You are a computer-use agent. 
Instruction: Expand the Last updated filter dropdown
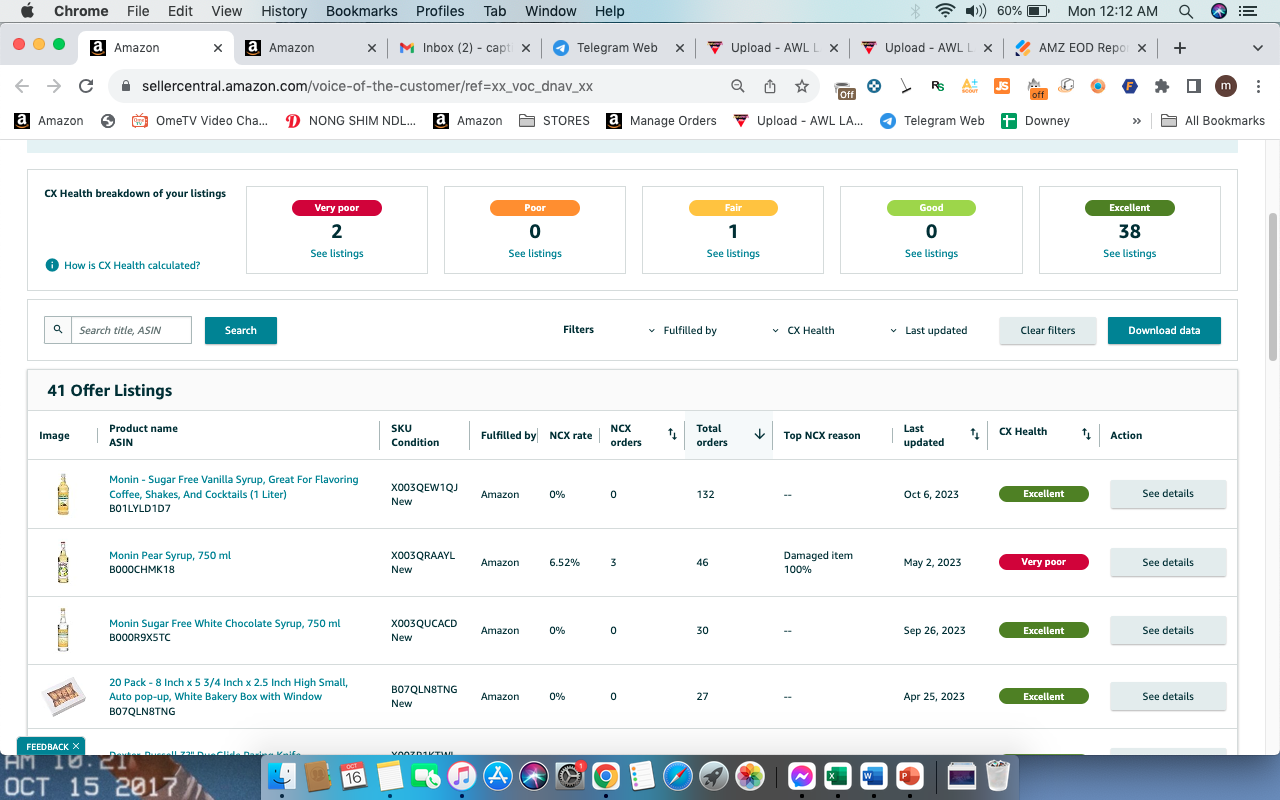tap(929, 330)
